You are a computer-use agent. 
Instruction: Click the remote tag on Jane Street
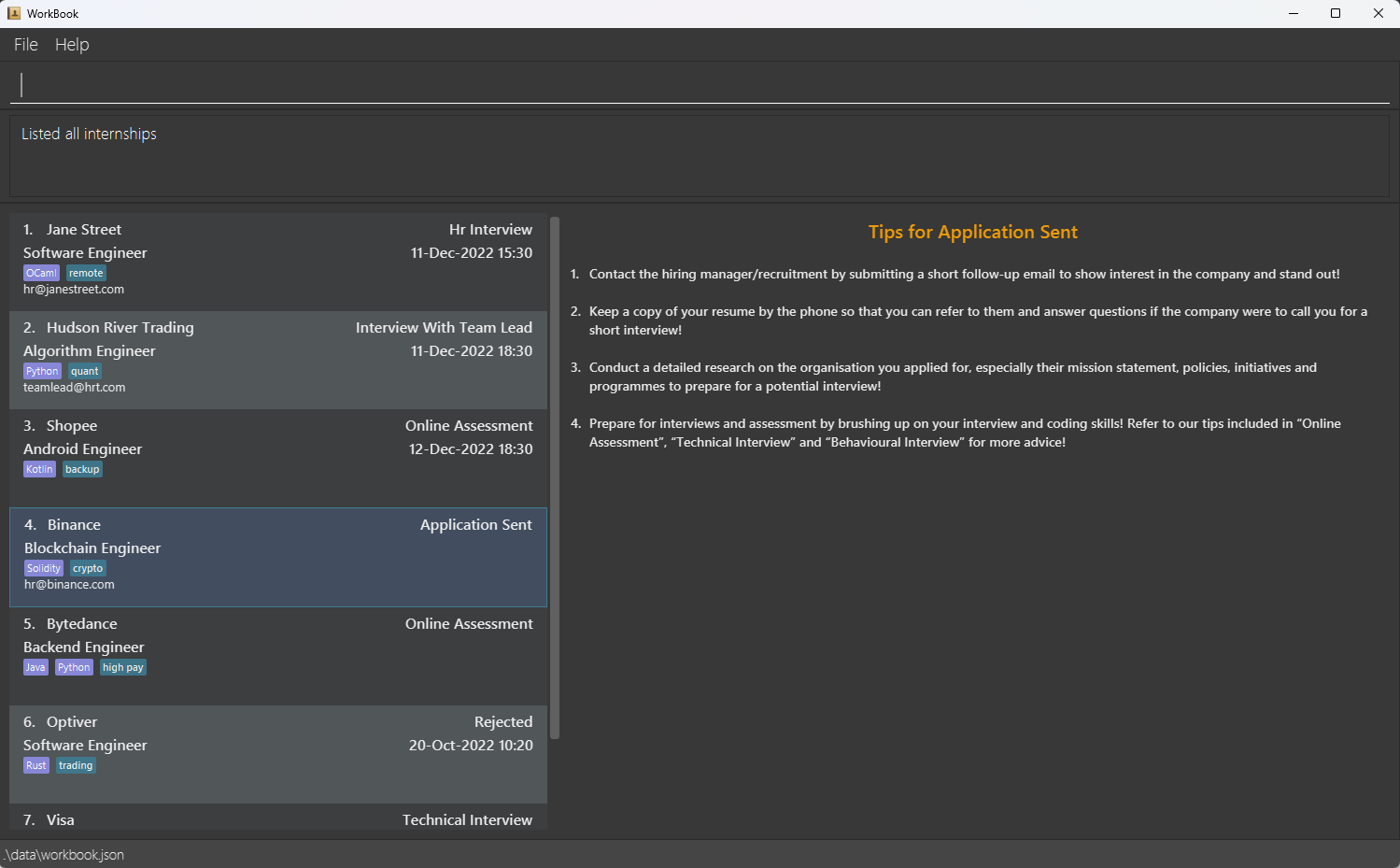86,273
